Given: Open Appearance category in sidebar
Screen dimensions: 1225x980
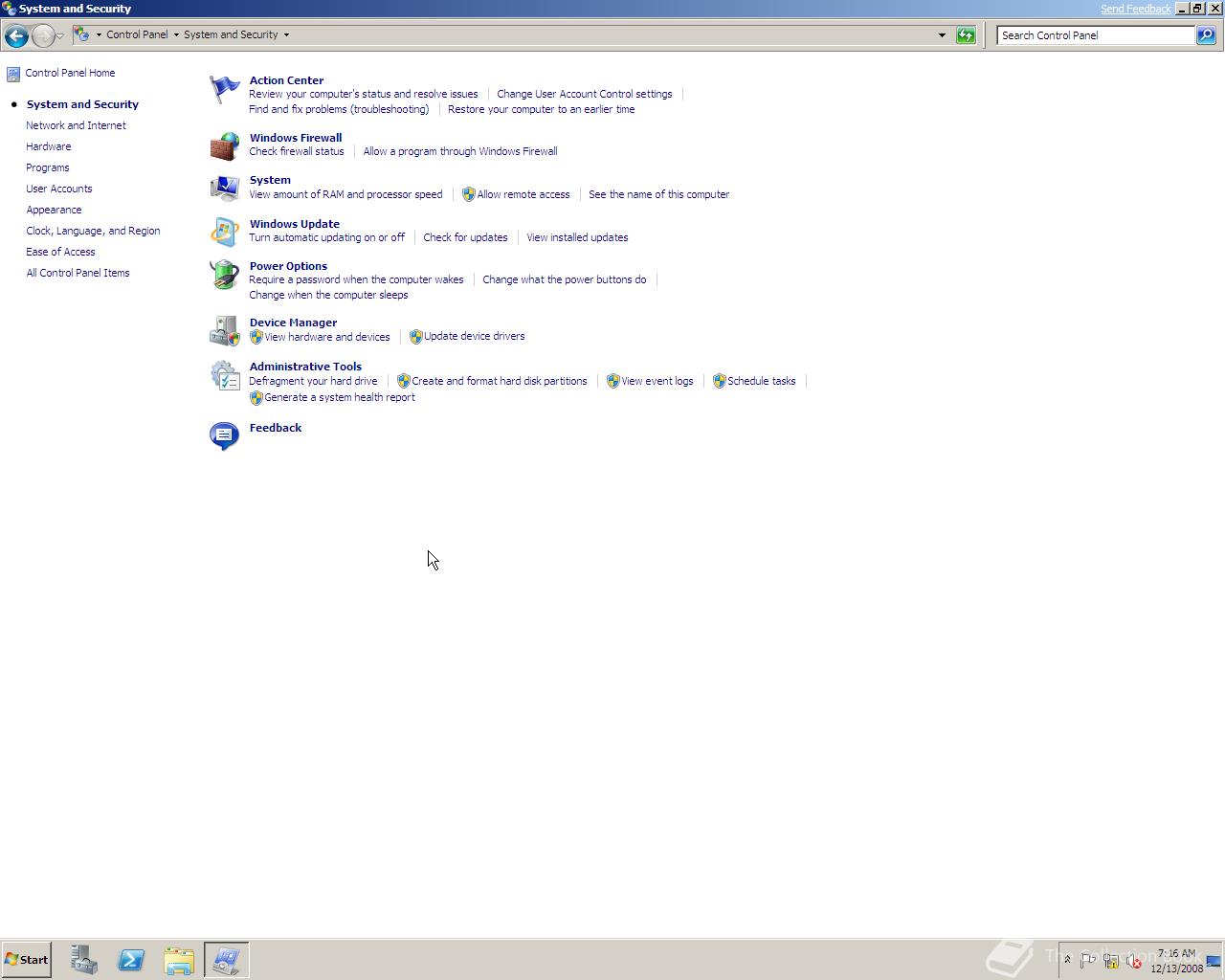Looking at the screenshot, I should [x=54, y=210].
